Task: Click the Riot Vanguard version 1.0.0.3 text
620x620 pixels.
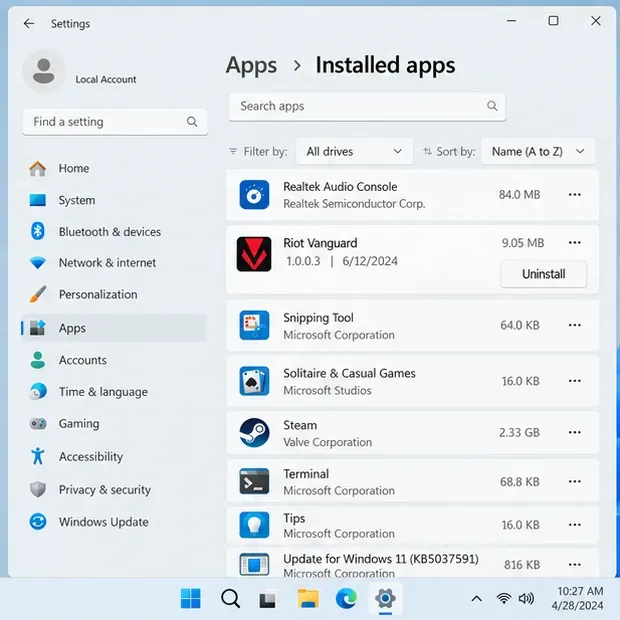Action: point(303,261)
